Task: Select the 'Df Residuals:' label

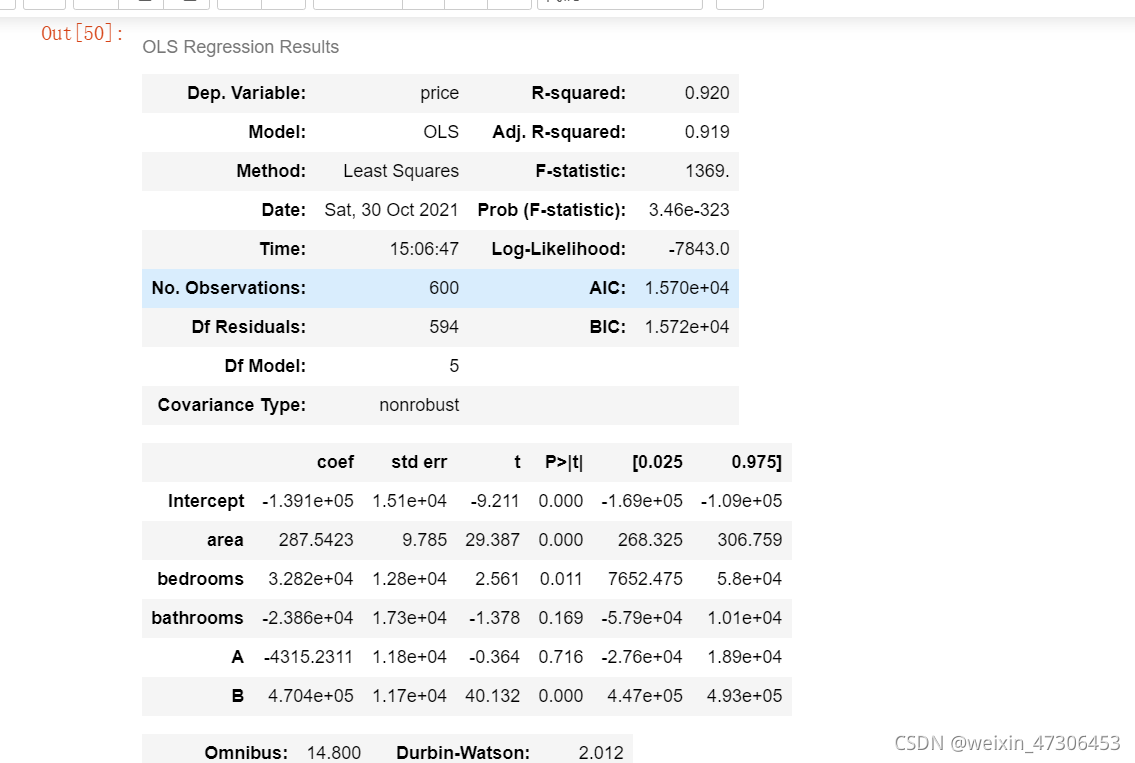Action: coord(248,328)
